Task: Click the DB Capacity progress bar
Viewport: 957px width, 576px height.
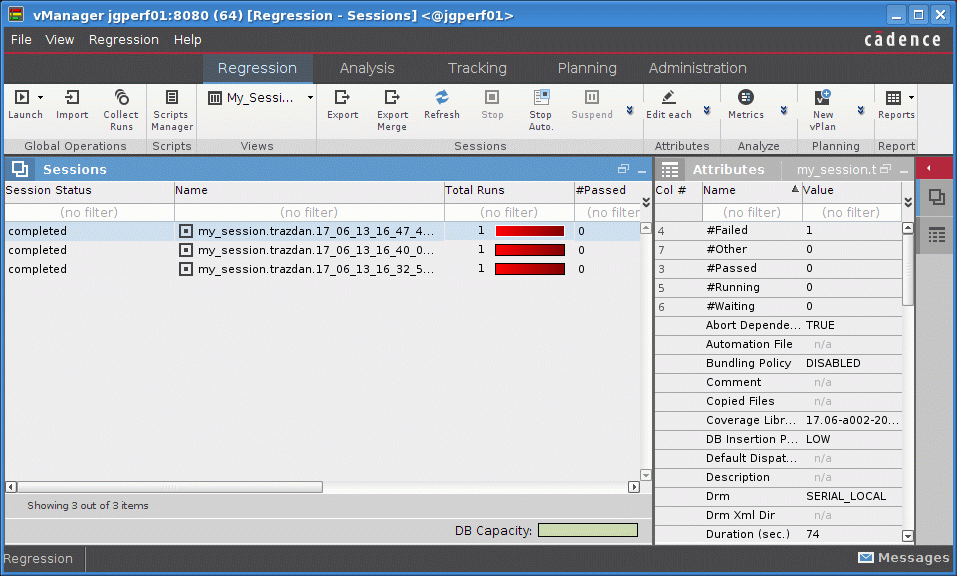Action: (x=588, y=530)
